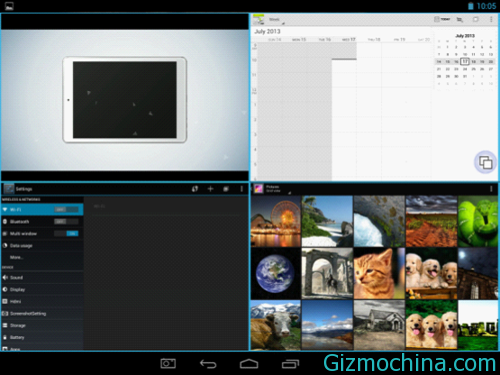
Task: Open the recent apps button
Action: [290, 364]
